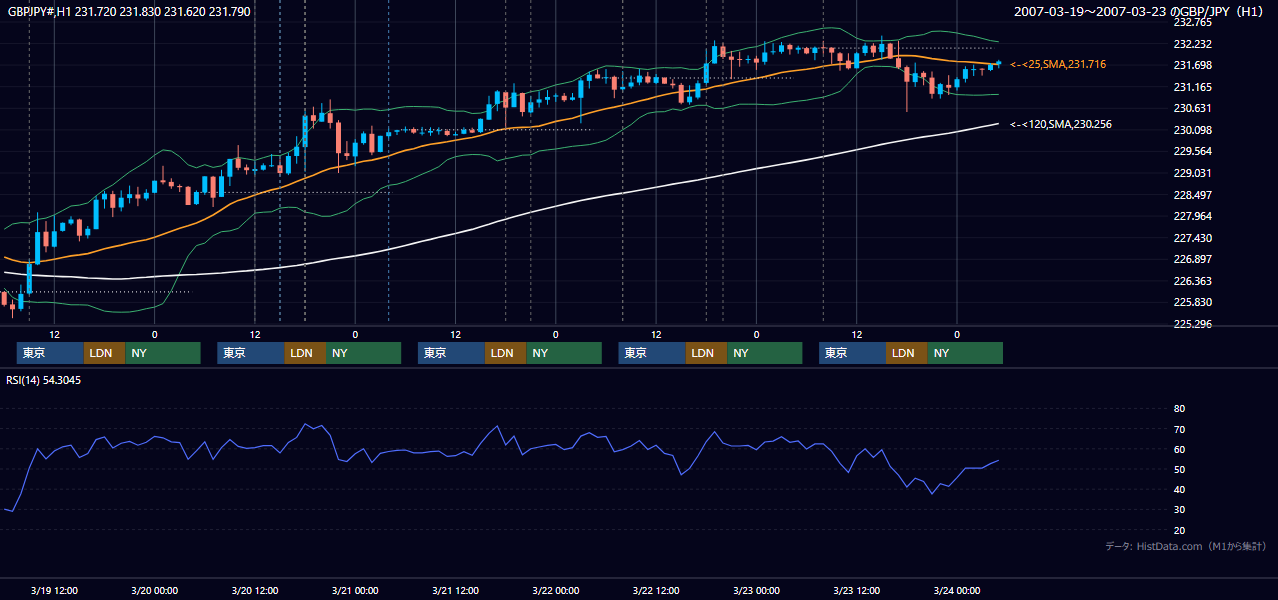The width and height of the screenshot is (1278, 600).
Task: Select the LDN session box for 3/21
Action: coord(505,353)
